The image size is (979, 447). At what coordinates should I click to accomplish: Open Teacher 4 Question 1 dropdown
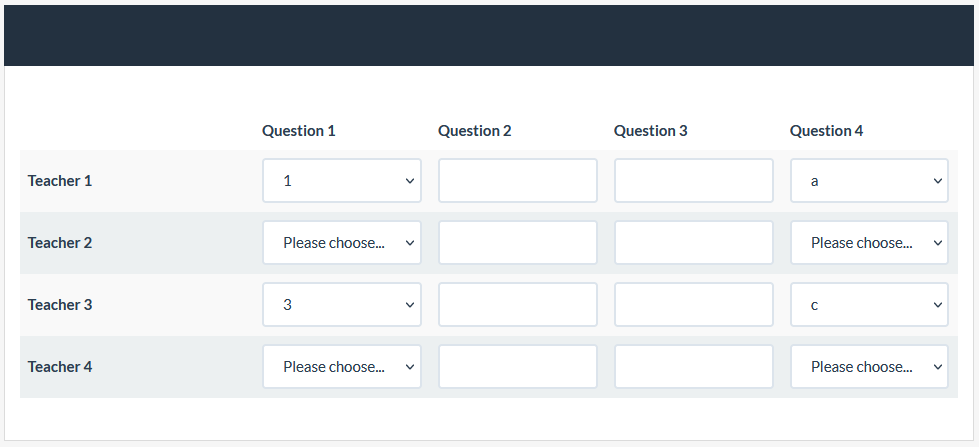tap(341, 367)
